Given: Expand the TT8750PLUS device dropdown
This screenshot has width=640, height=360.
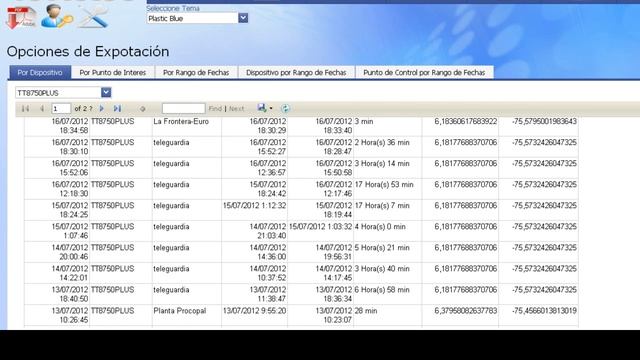Looking at the screenshot, I should coord(106,93).
